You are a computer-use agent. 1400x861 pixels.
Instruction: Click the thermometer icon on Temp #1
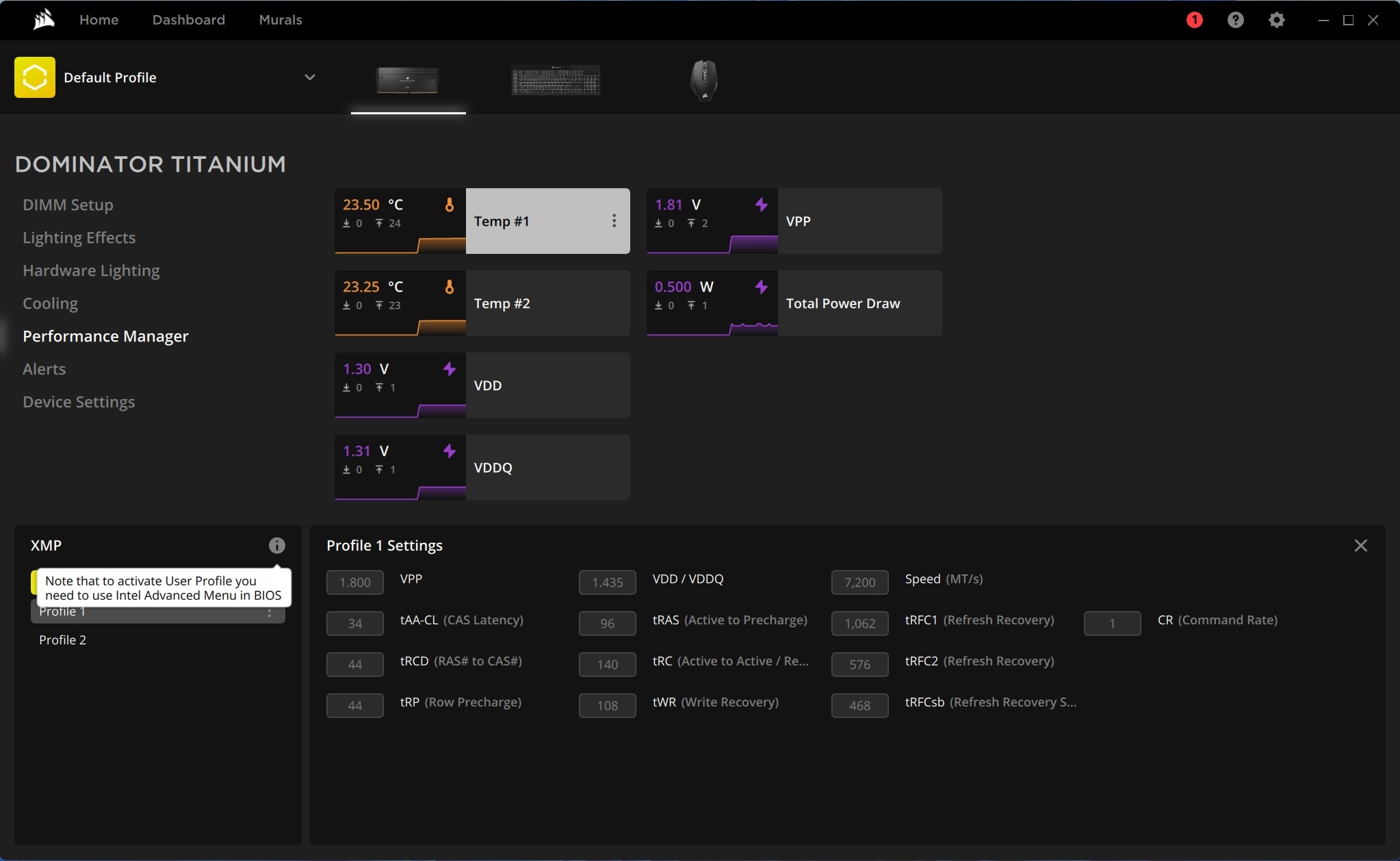[x=450, y=205]
